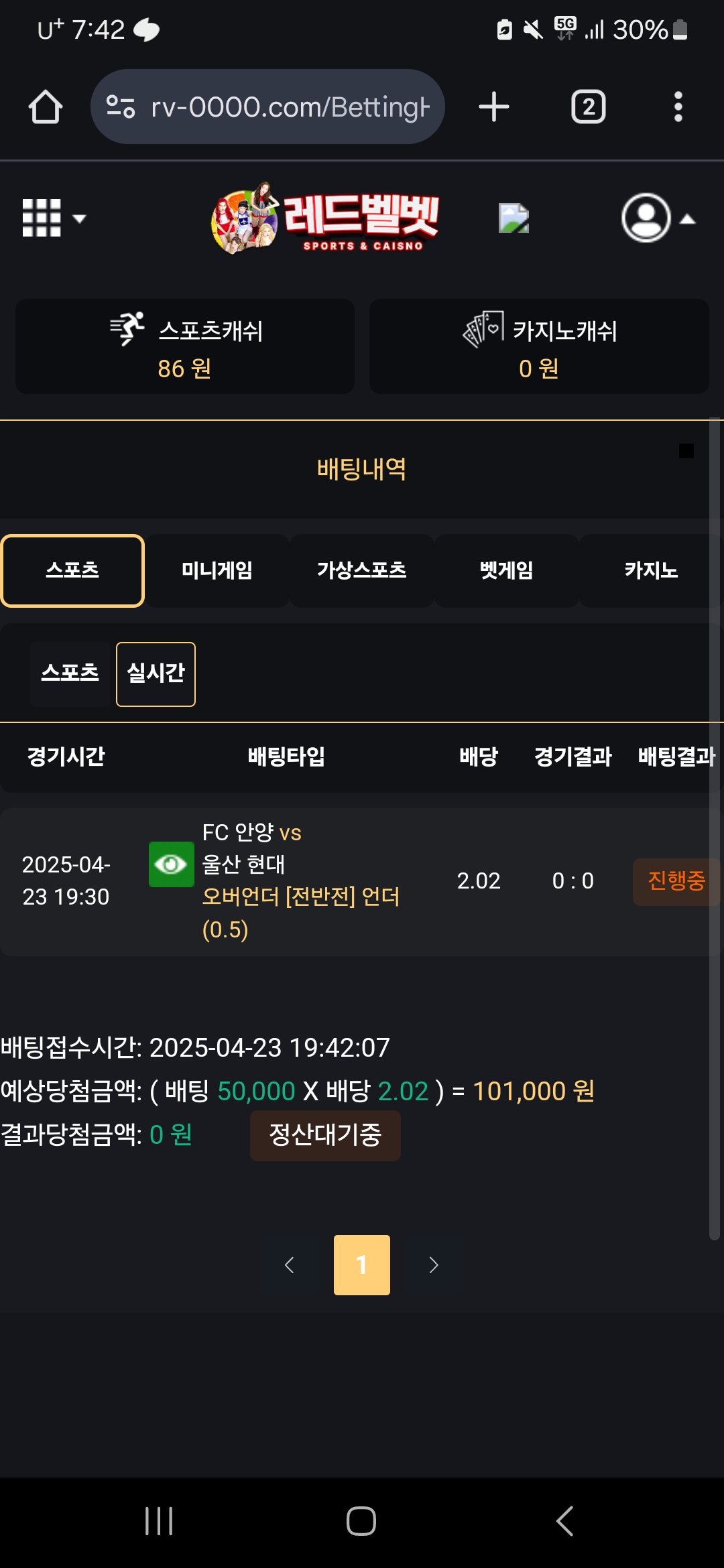Open the browser three-dot menu

678,107
